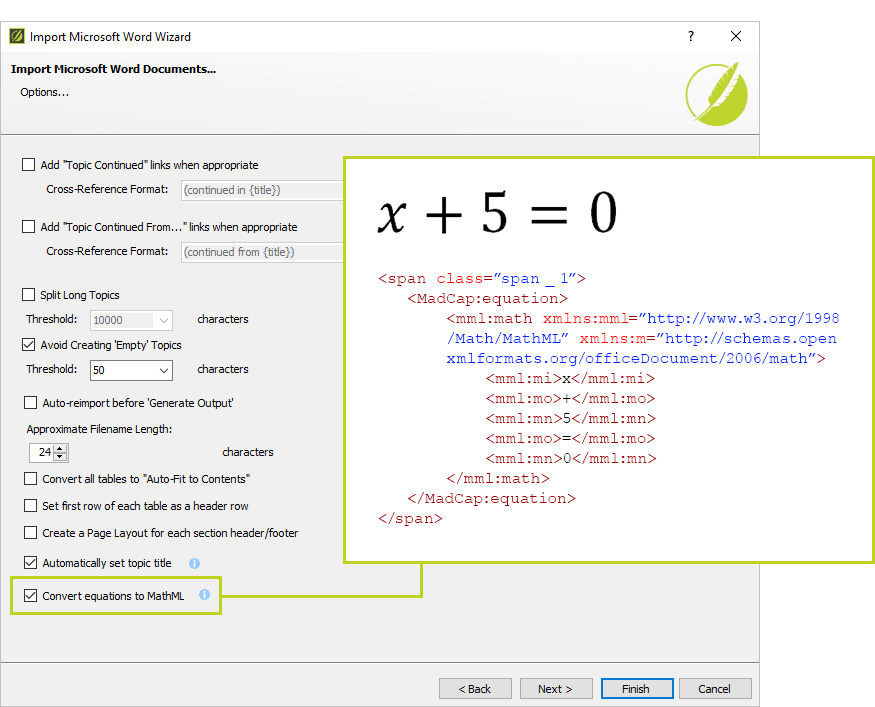
Task: Click the MadCap Flare icon in title bar
Action: [x=17, y=36]
